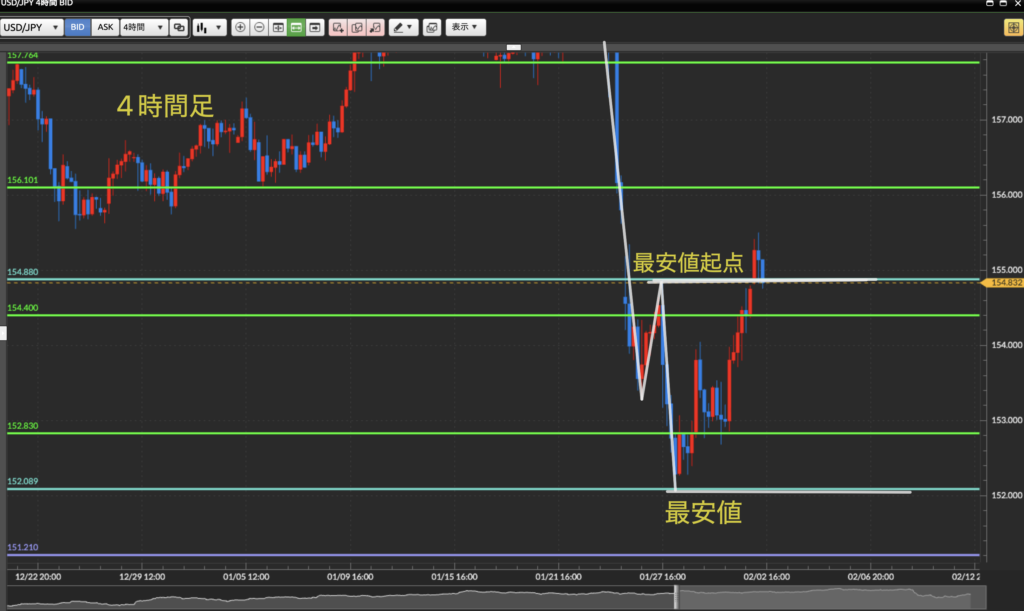Click the zoom in magnifier icon
1024x611 pixels.
(240, 28)
